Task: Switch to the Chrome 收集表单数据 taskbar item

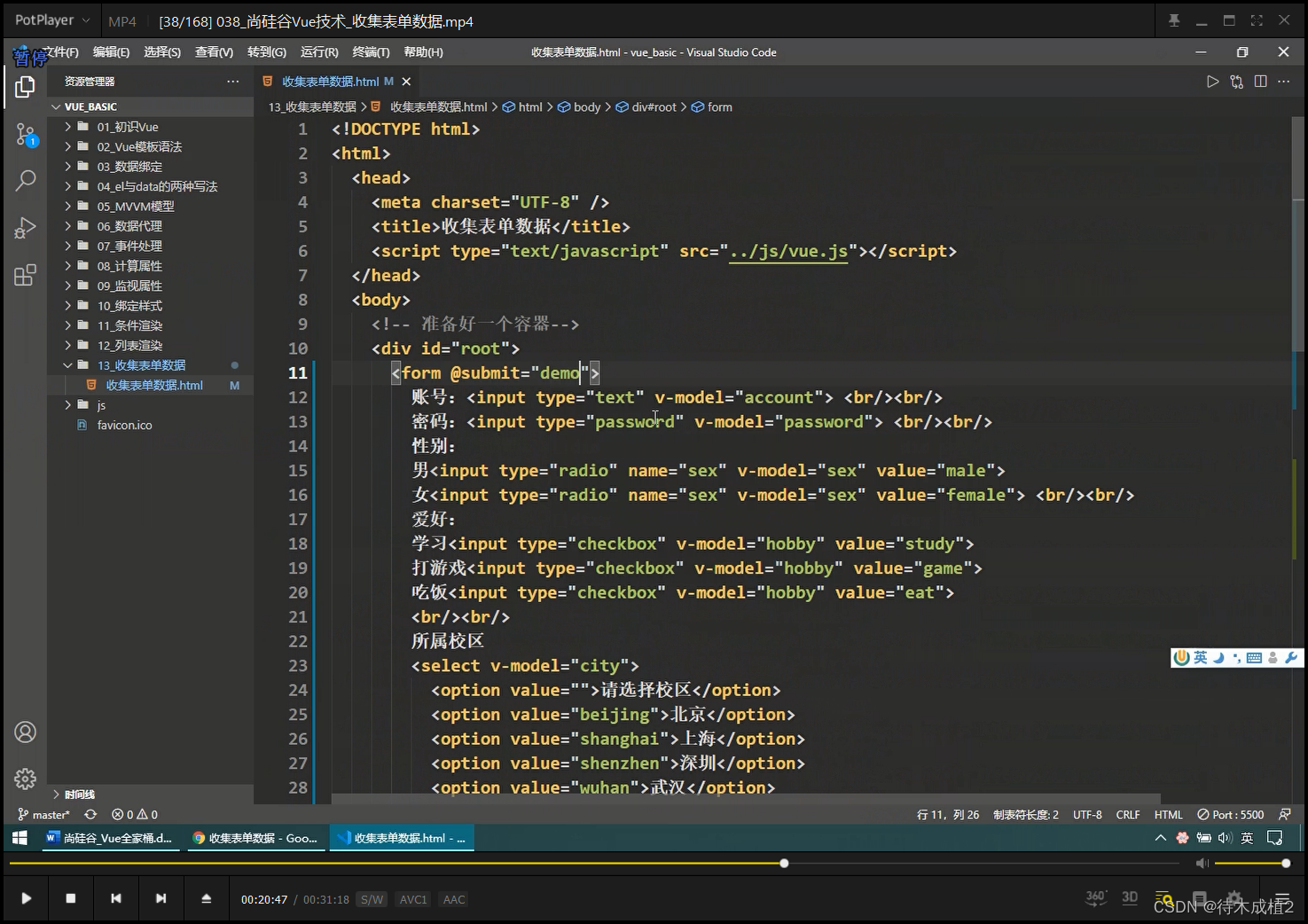Action: click(x=255, y=838)
